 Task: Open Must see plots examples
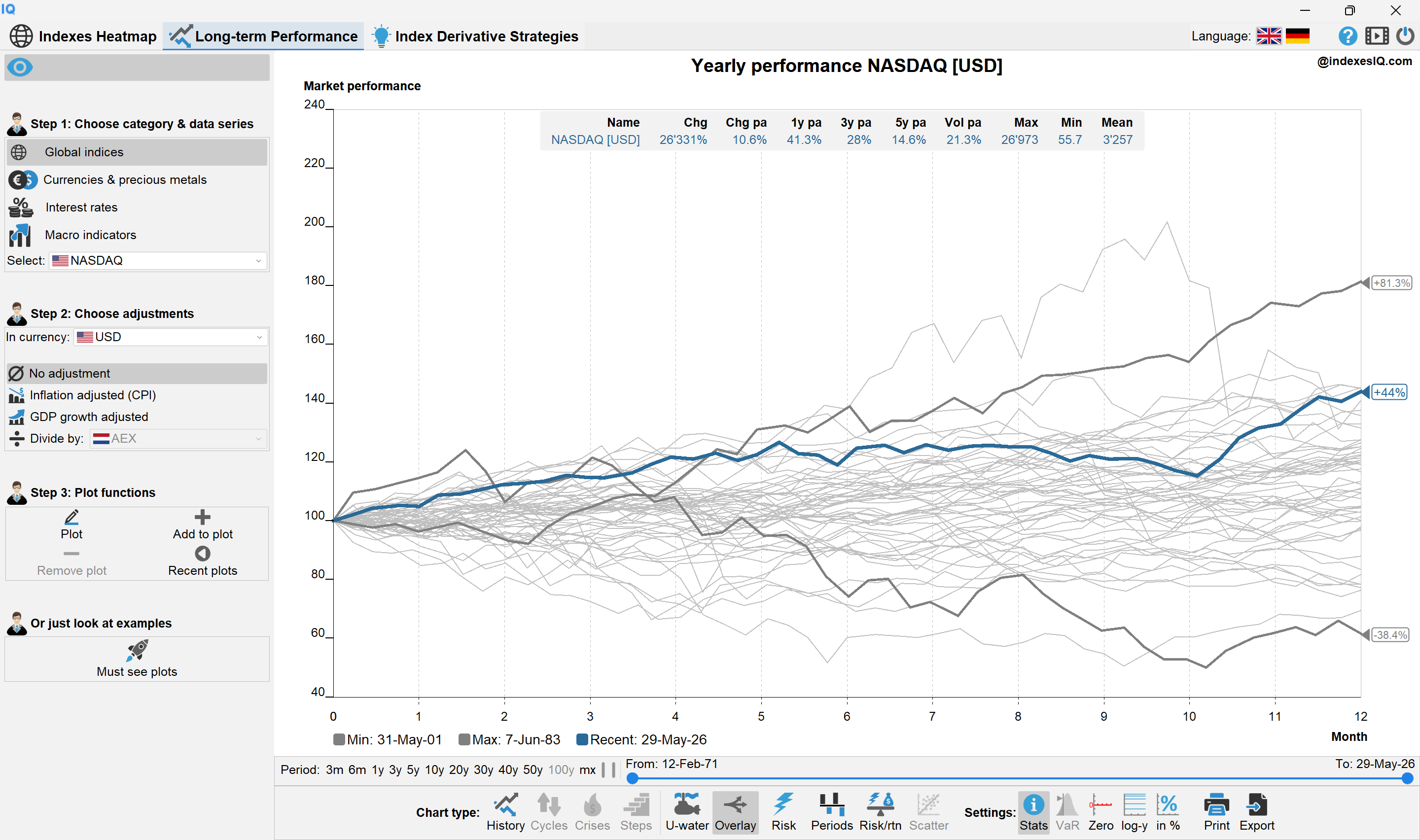click(137, 659)
